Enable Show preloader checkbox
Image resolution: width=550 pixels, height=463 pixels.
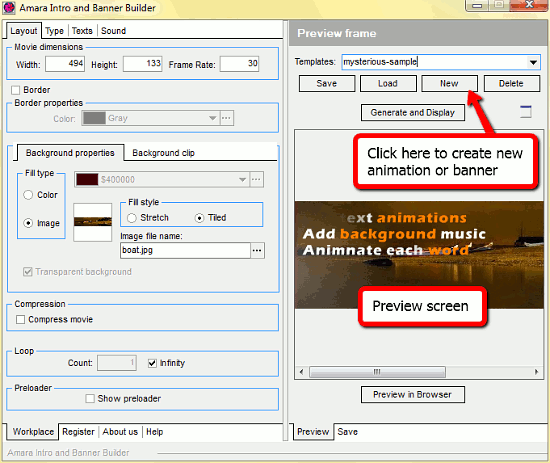click(x=90, y=399)
